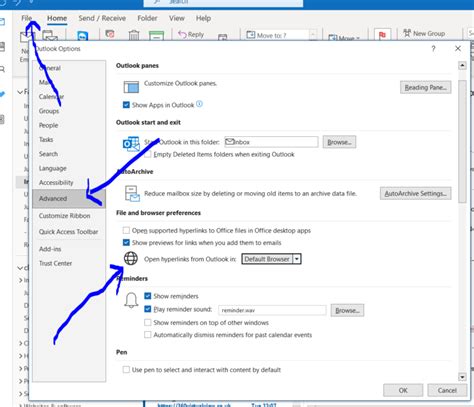Screen dimensions: 474x407
Task: Click the New Group people icon
Action: coord(407,33)
